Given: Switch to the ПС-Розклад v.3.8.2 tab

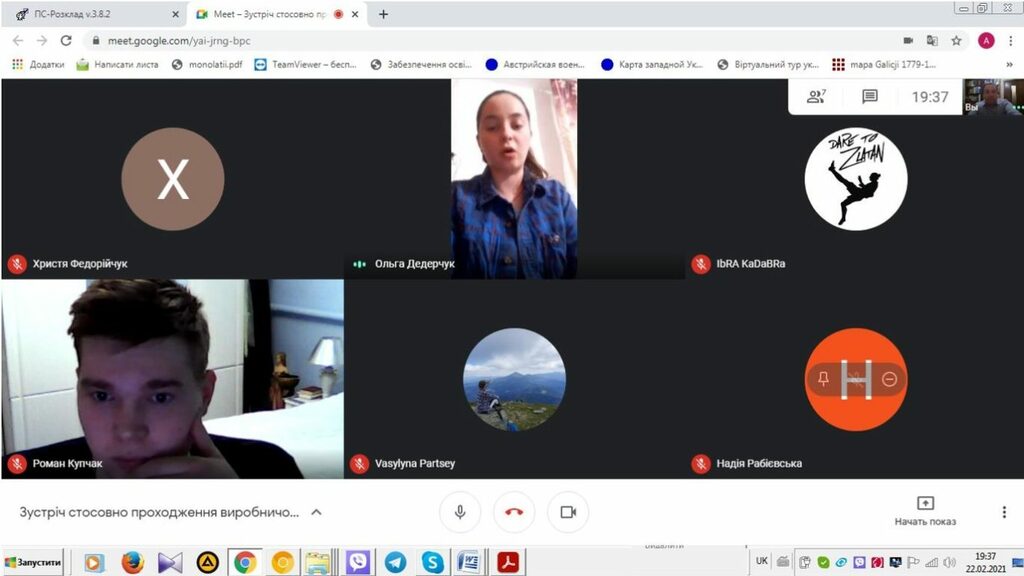Looking at the screenshot, I should click(97, 14).
